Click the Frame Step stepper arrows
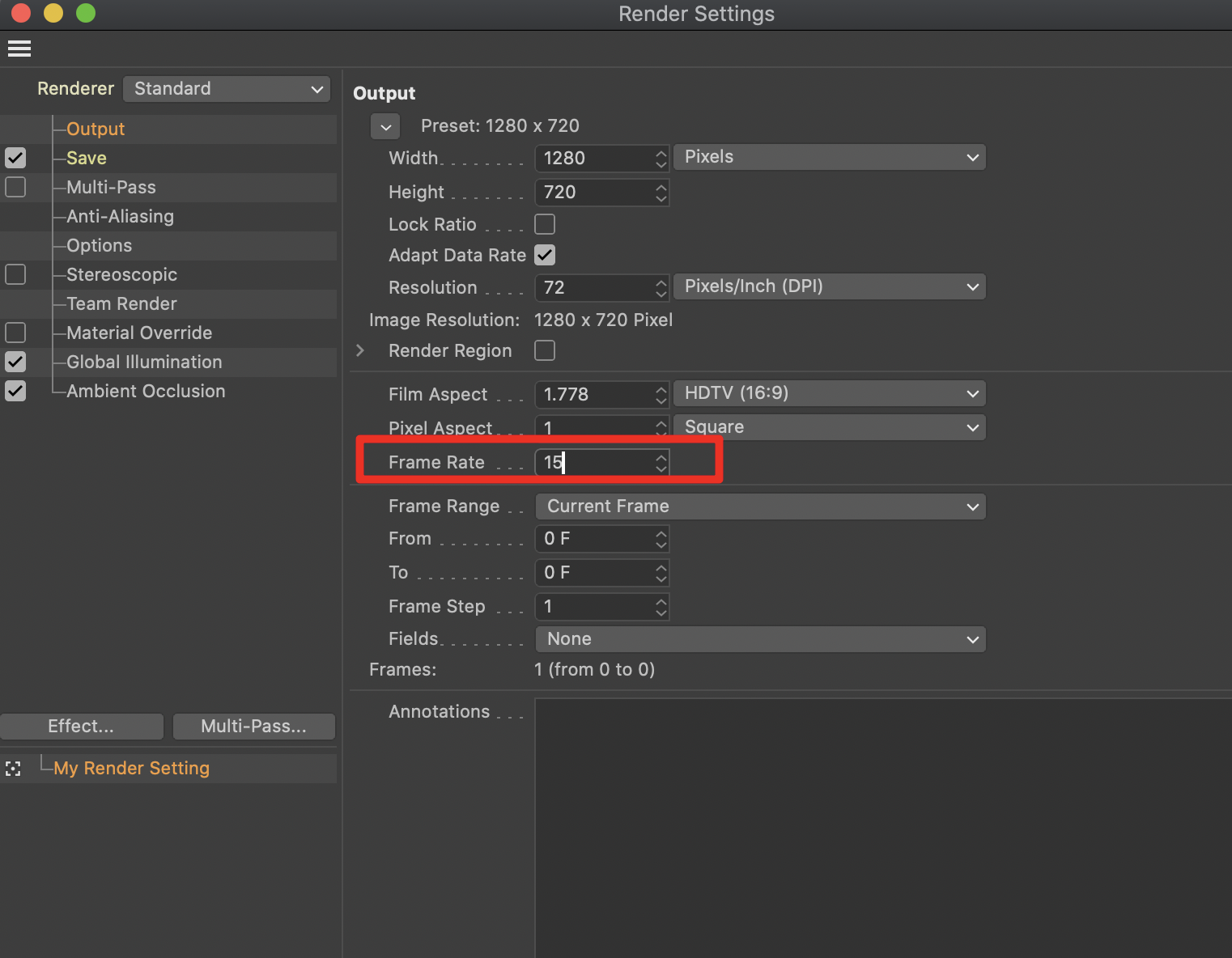The width and height of the screenshot is (1232, 958). 661,607
